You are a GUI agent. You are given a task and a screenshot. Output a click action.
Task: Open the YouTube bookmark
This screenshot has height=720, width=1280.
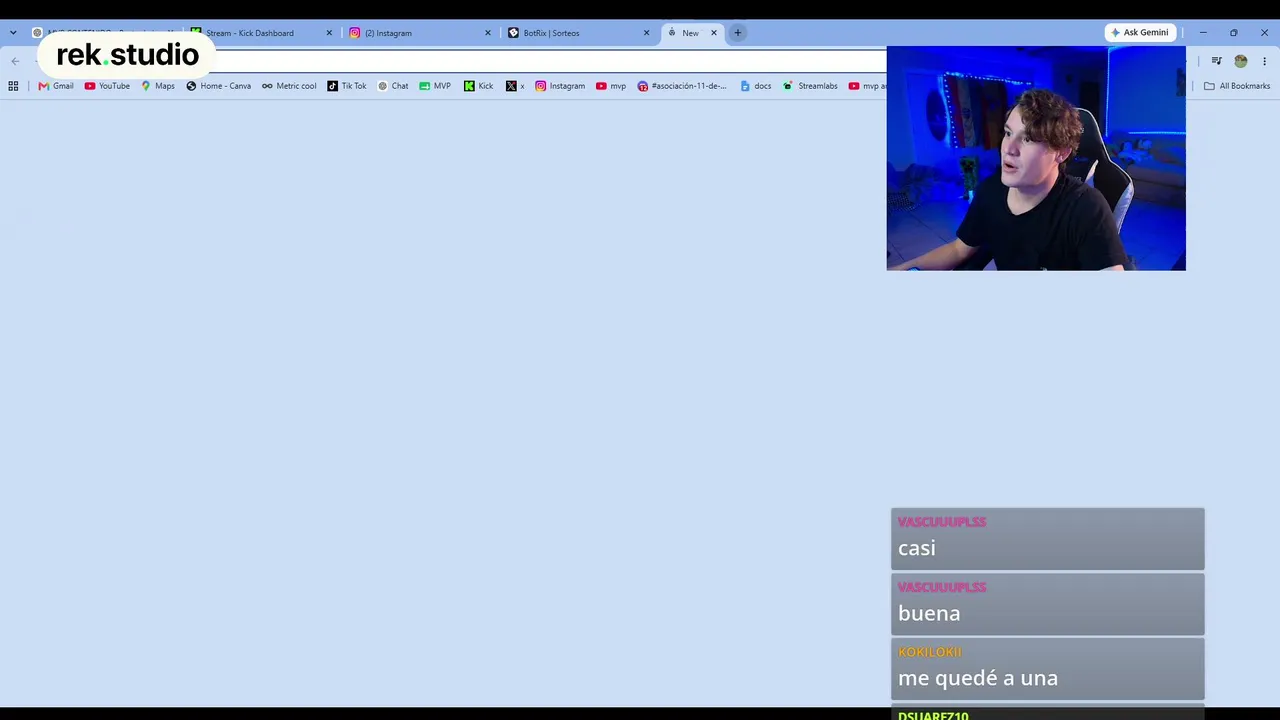[107, 86]
